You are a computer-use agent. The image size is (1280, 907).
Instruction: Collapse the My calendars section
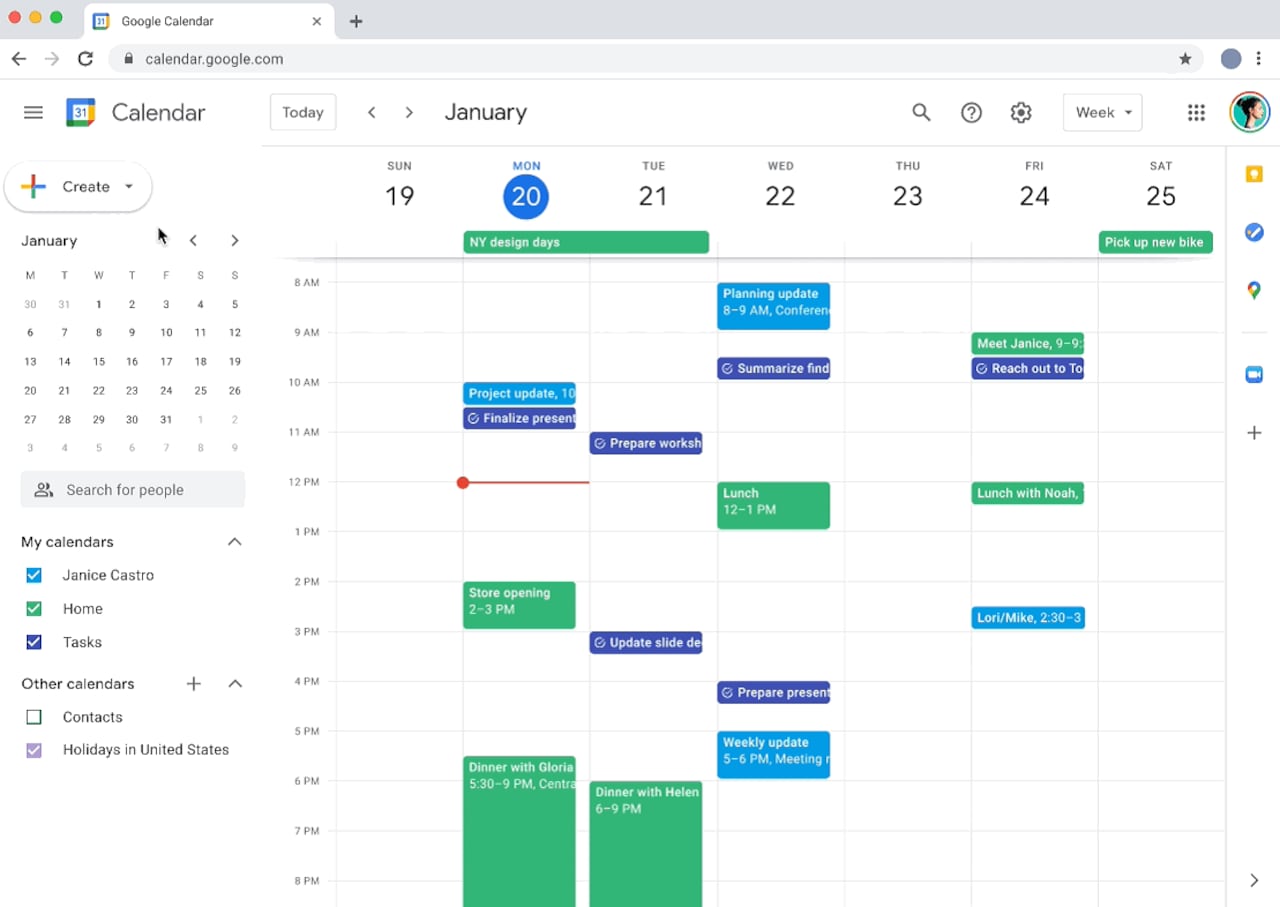click(x=234, y=541)
